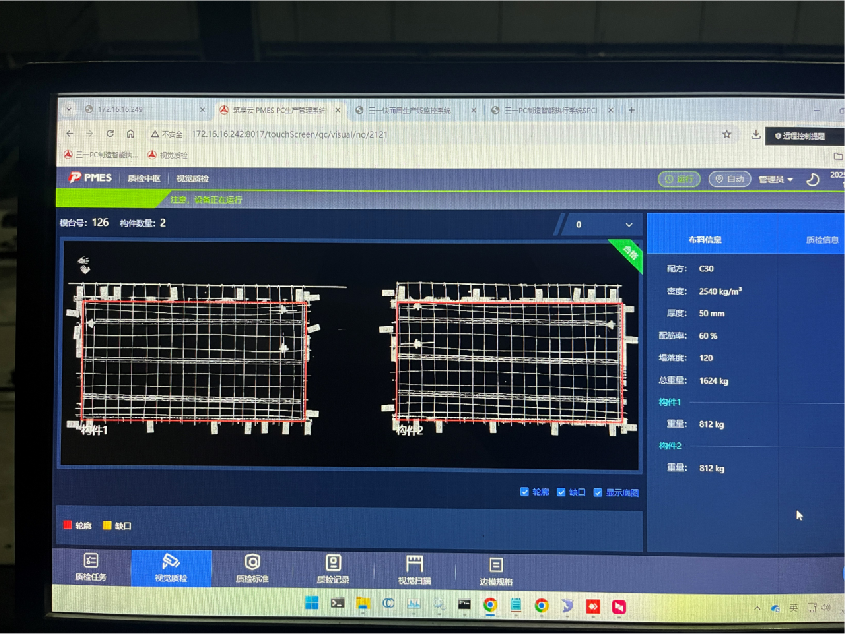Open the 质检标准 icon
This screenshot has width=845, height=634.
point(252,562)
